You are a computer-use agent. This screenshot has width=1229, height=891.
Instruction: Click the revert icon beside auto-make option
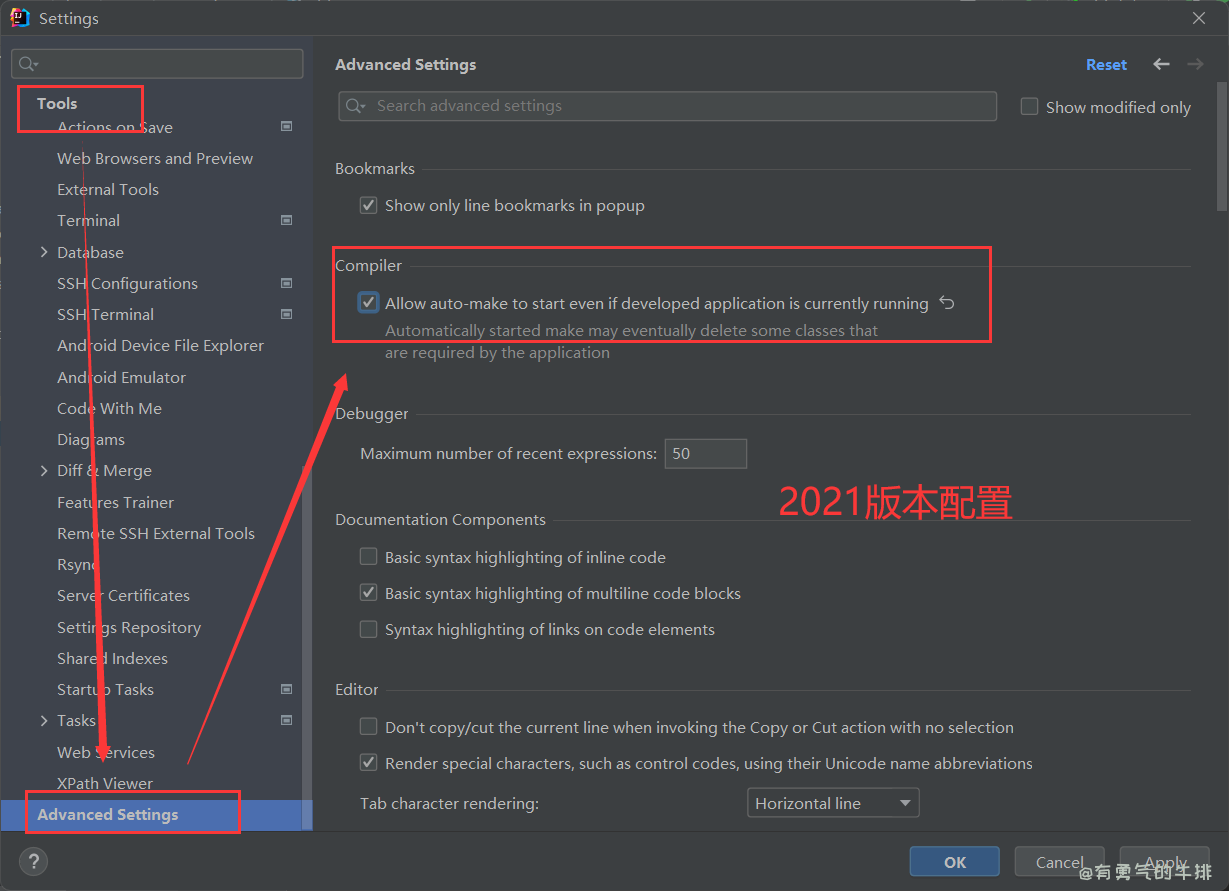[946, 303]
